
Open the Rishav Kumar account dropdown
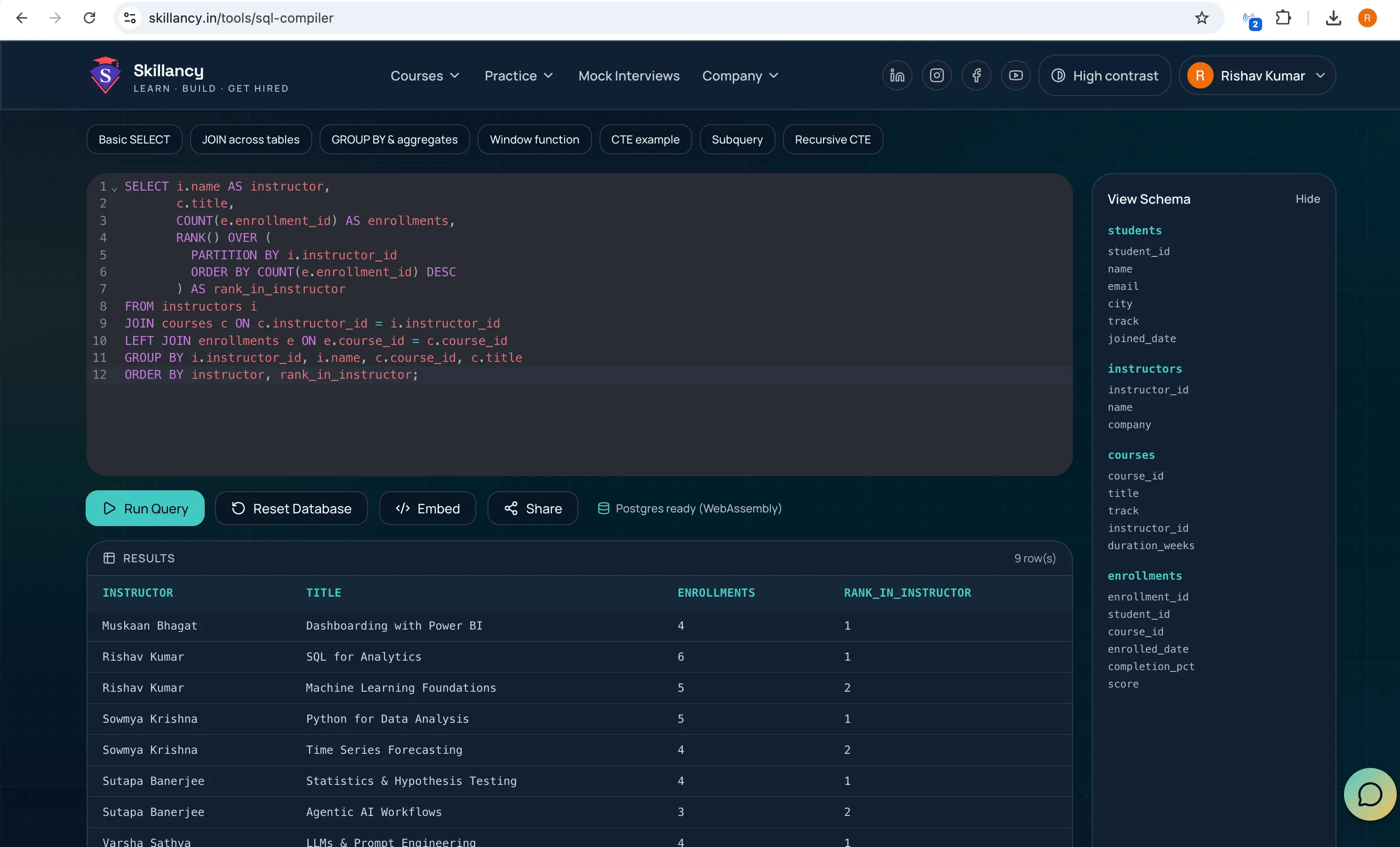(1257, 76)
